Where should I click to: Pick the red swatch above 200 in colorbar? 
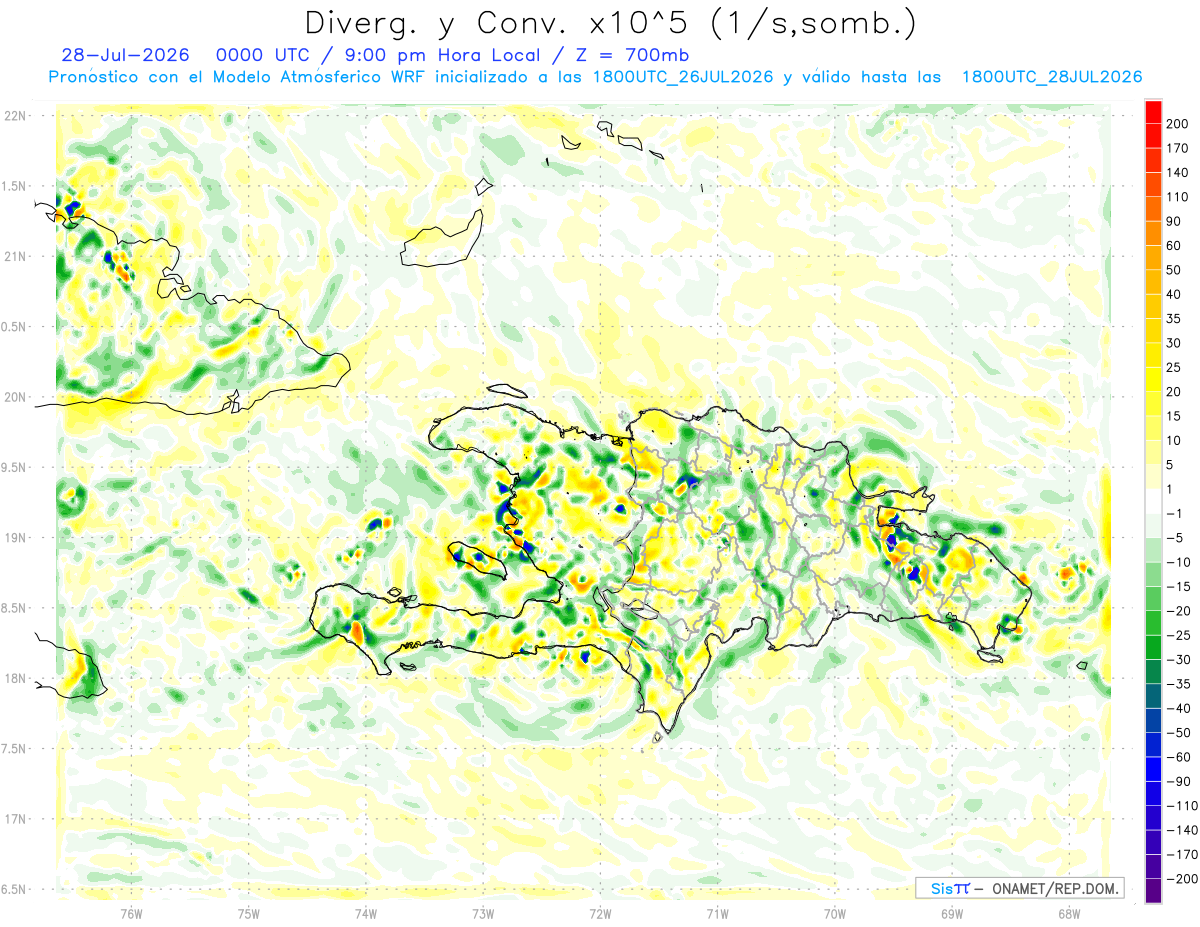[x=1154, y=112]
